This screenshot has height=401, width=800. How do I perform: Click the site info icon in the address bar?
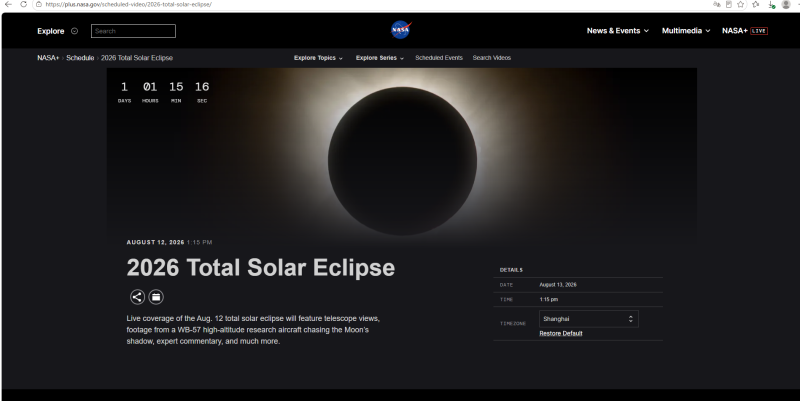click(x=39, y=4)
